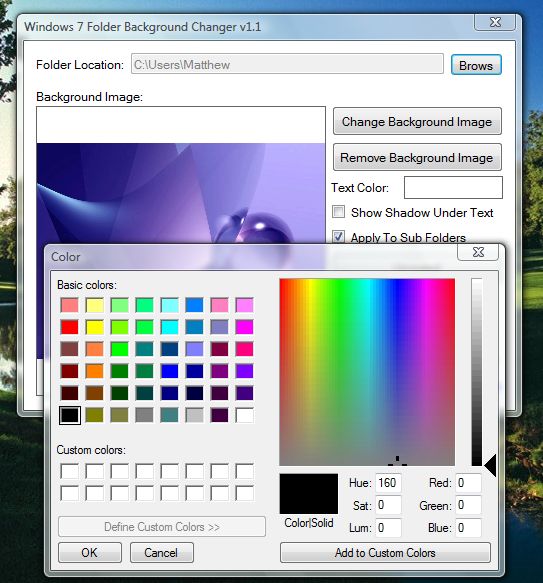Viewport: 543px width, 583px height.
Task: Select the black basic color swatch
Action: 70,415
